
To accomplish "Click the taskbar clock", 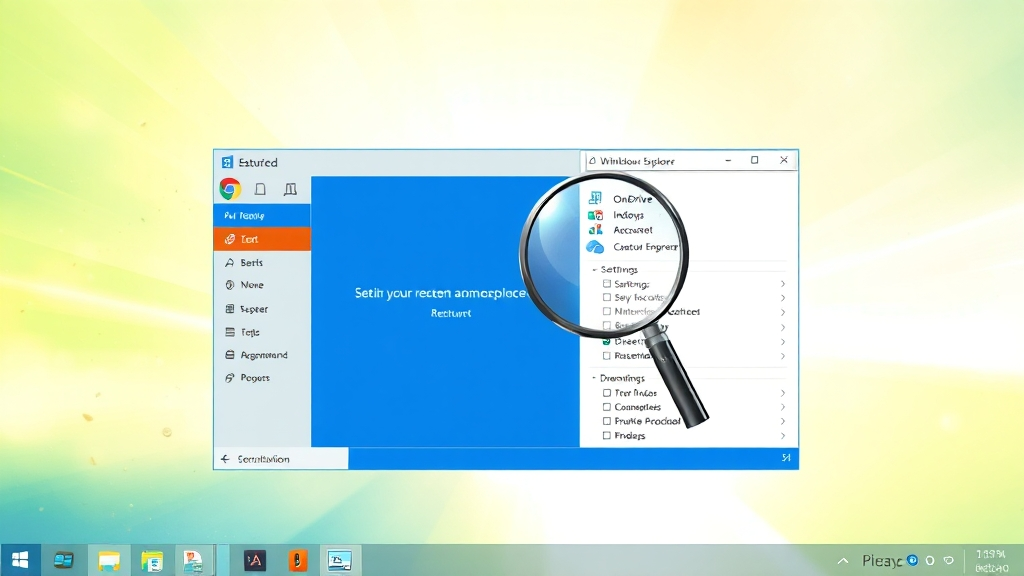I will click(x=991, y=561).
